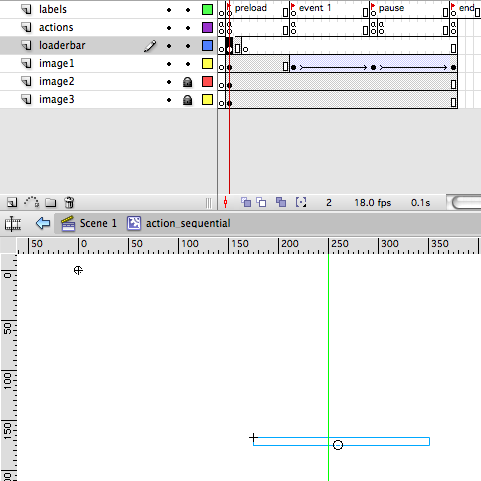Click action_sequential symbol in edit bar
Viewport: 481px width, 481px height.
click(x=188, y=223)
